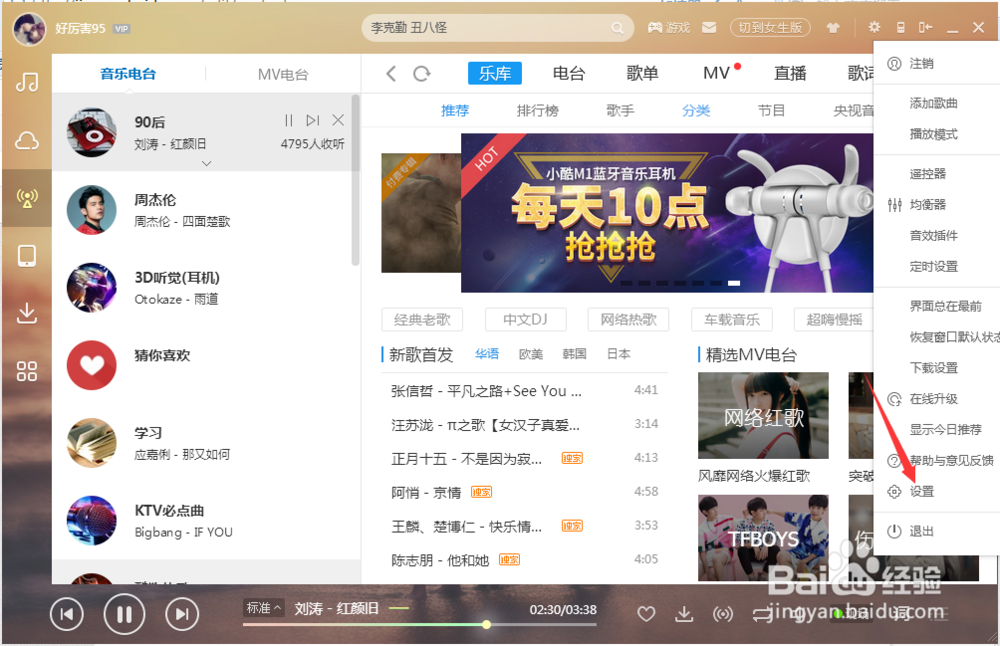Image resolution: width=1000 pixels, height=646 pixels.
Task: Click the 切到女生版 button
Action: tap(770, 28)
